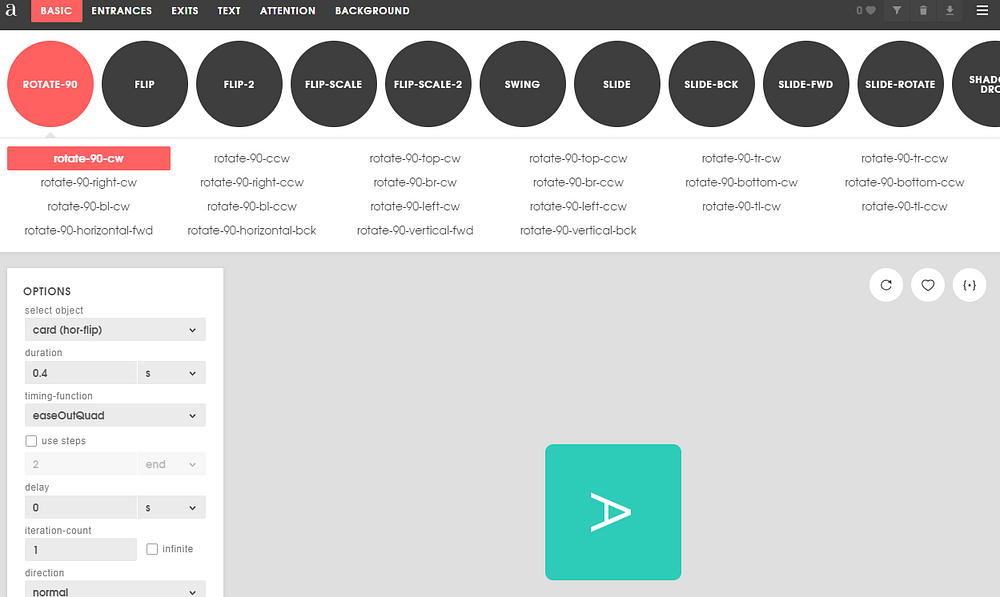This screenshot has height=597, width=1000.
Task: Switch to the Entrances tab
Action: (x=122, y=11)
